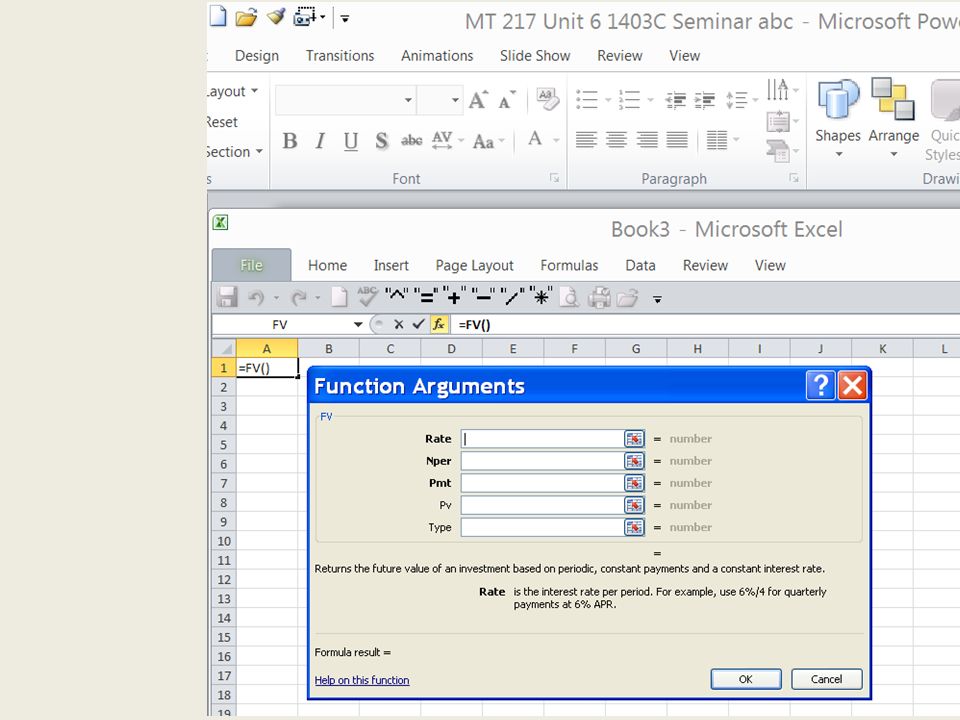Apply bullet list in PowerPoint Paragraph group

(587, 99)
